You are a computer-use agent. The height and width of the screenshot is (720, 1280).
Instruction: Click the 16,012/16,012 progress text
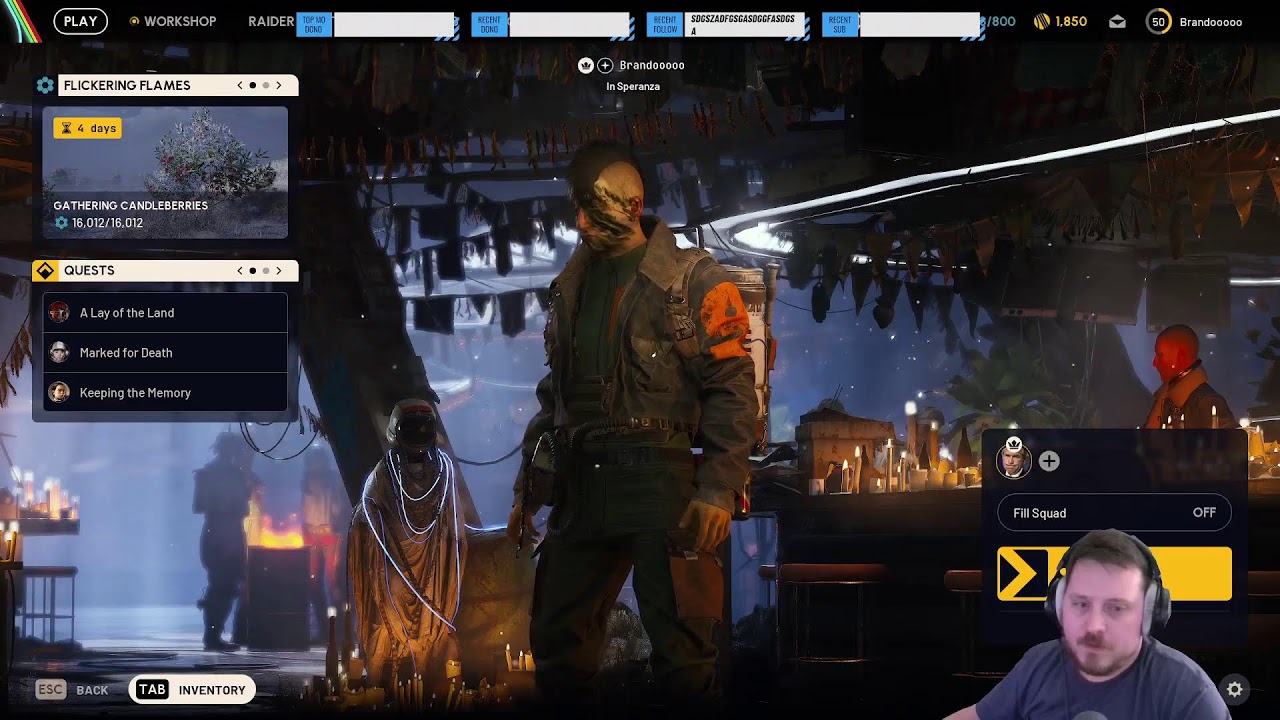point(107,223)
